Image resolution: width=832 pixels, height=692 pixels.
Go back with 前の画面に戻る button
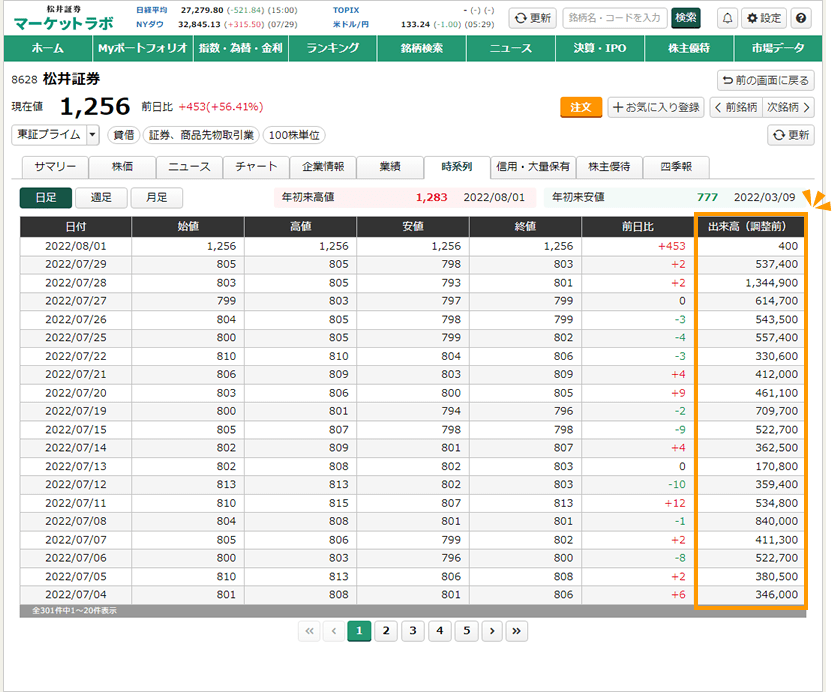766,81
